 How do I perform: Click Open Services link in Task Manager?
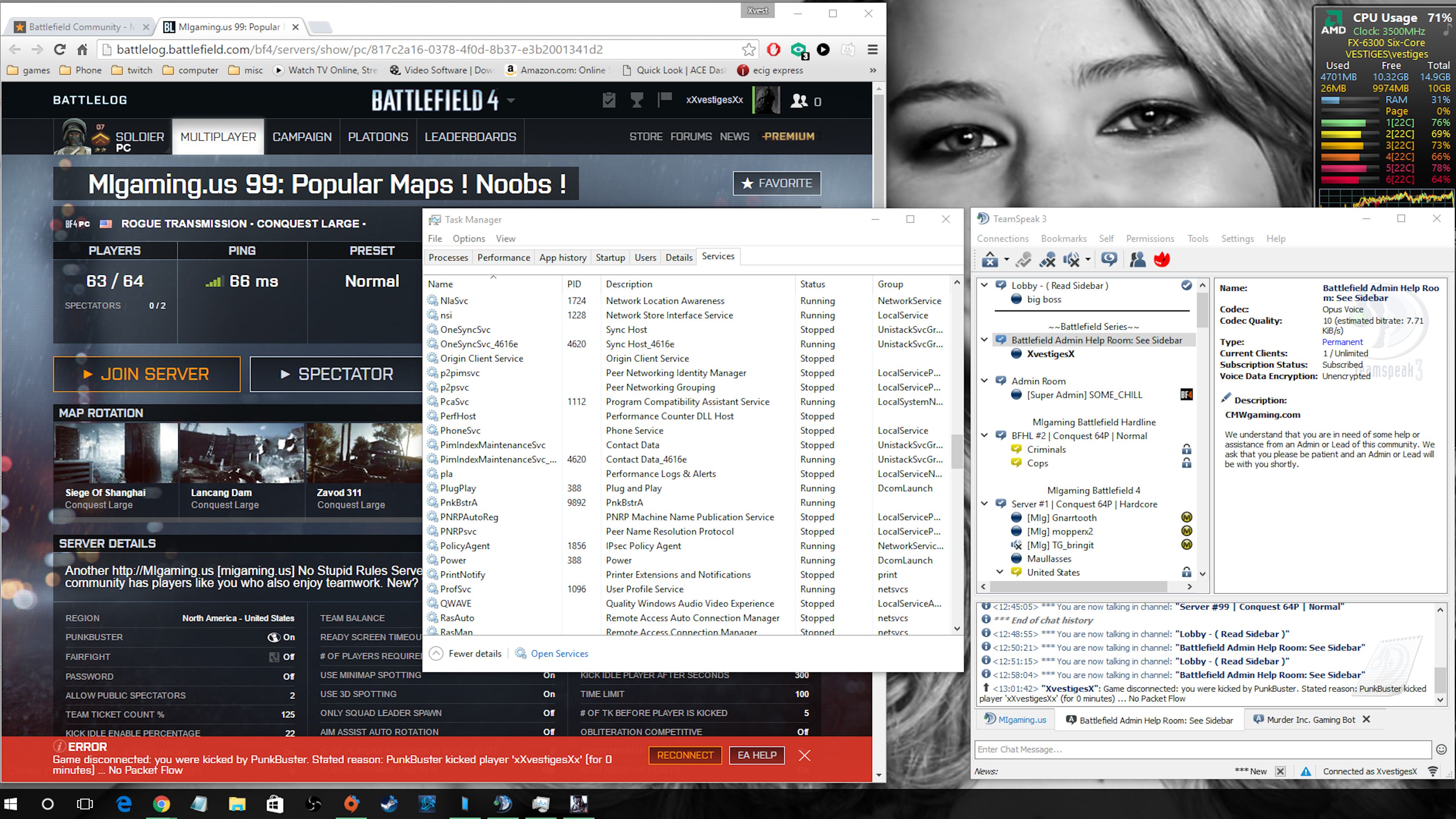[559, 653]
